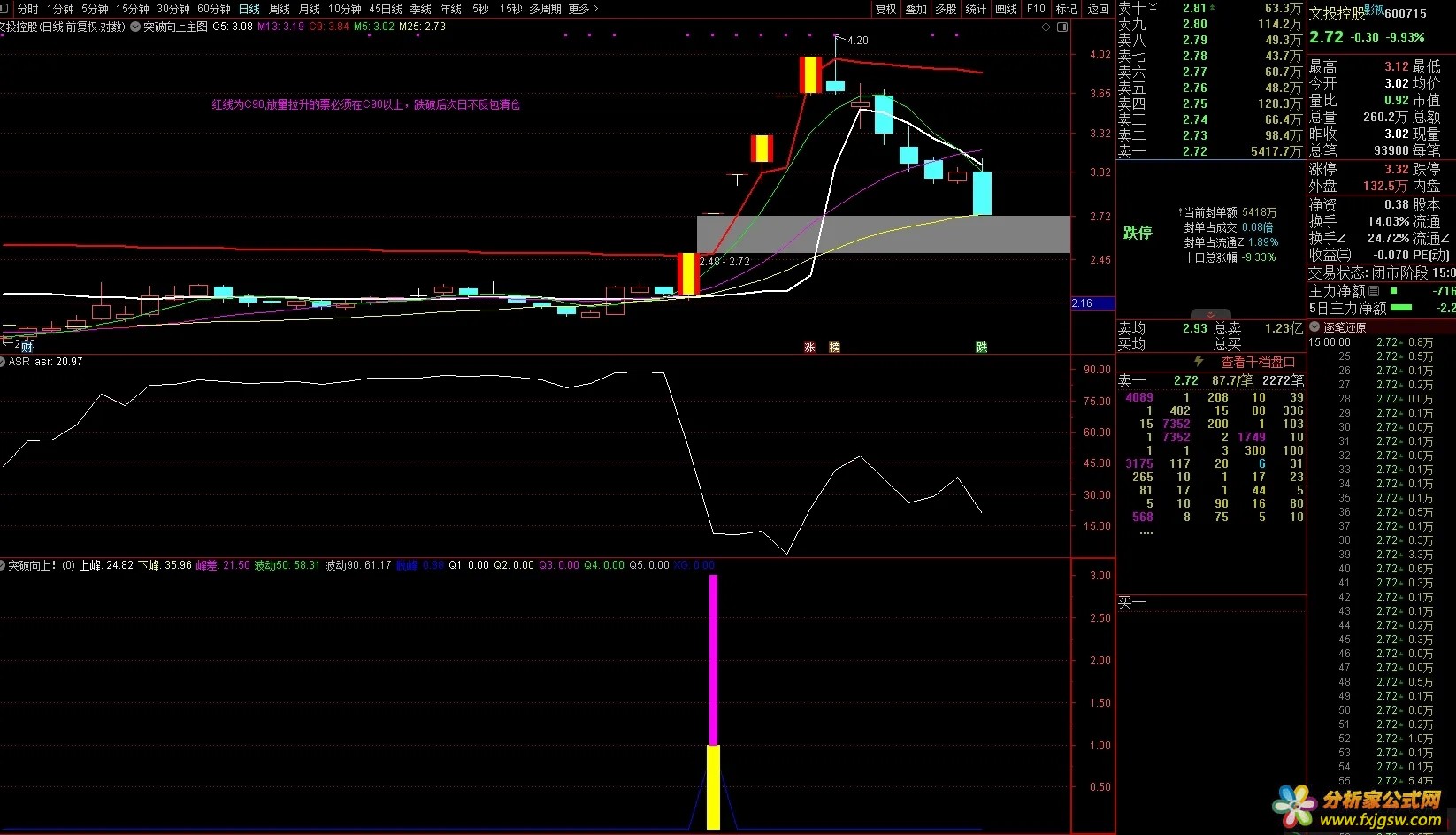This screenshot has height=835, width=1456.
Task: Open 多周期 multi-period view
Action: click(x=546, y=9)
